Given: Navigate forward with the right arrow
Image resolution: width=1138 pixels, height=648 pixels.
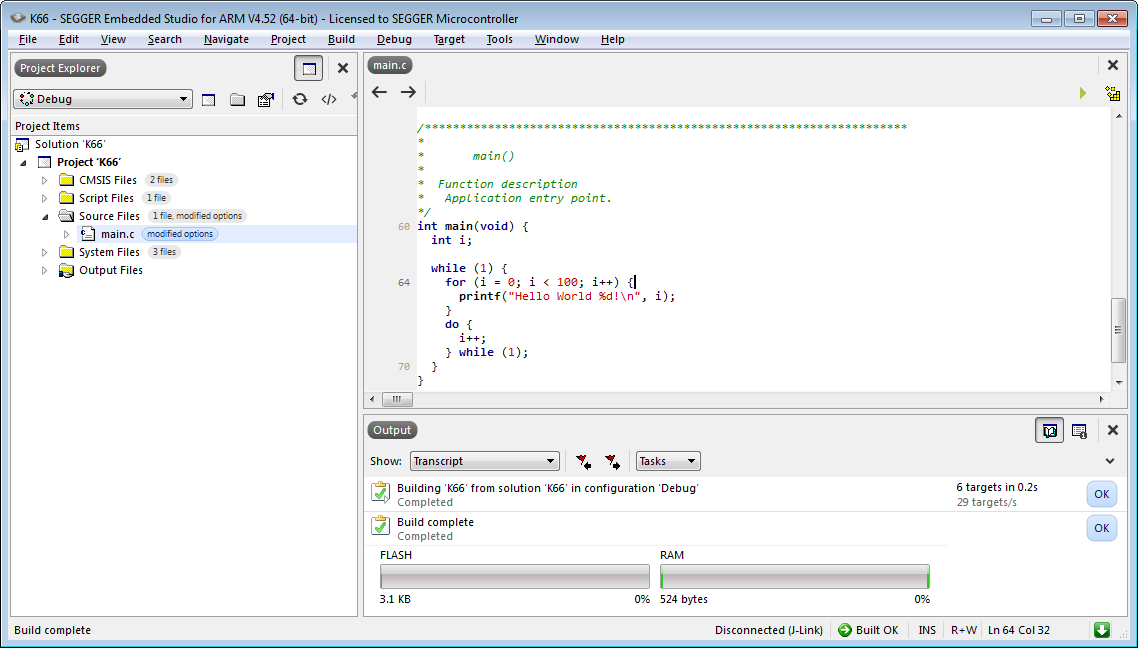Looking at the screenshot, I should coord(408,92).
